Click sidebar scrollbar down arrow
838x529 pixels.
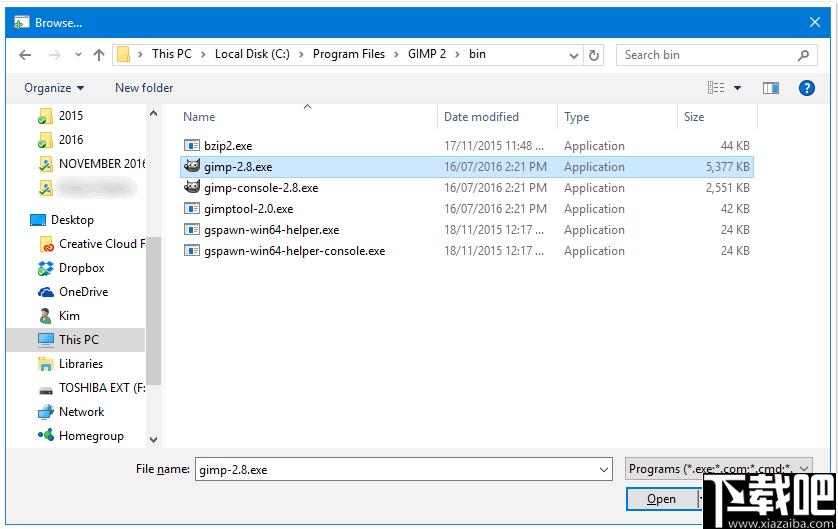(x=153, y=440)
